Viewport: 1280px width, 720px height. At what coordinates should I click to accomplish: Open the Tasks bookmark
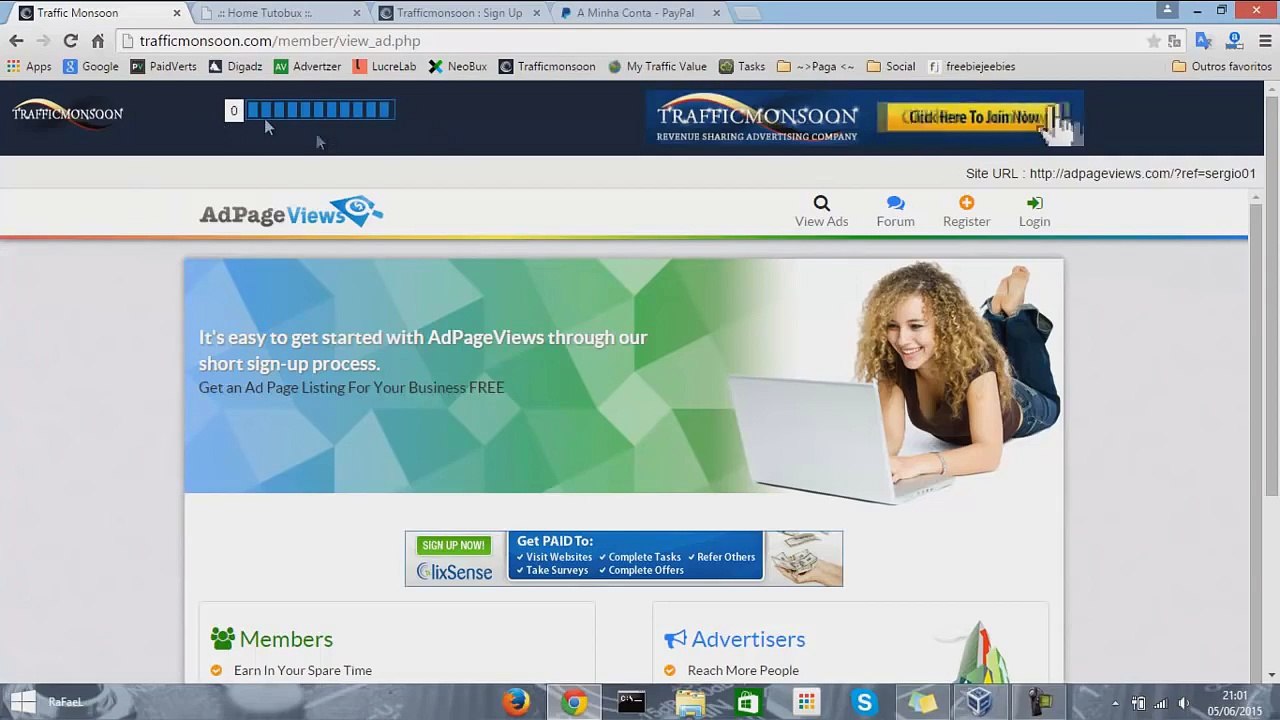point(742,66)
